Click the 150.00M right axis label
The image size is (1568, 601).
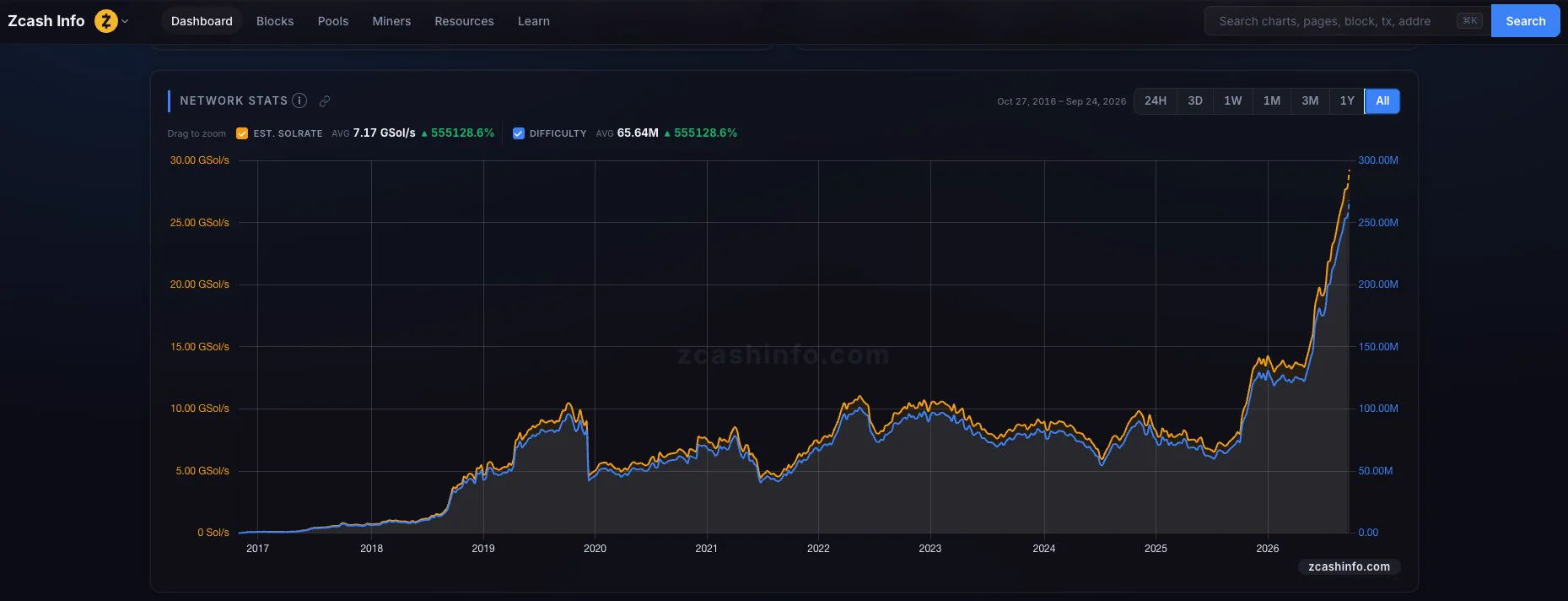click(x=1378, y=347)
